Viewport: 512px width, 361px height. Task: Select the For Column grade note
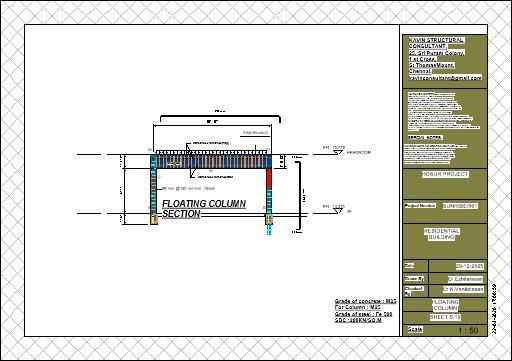coord(357,307)
